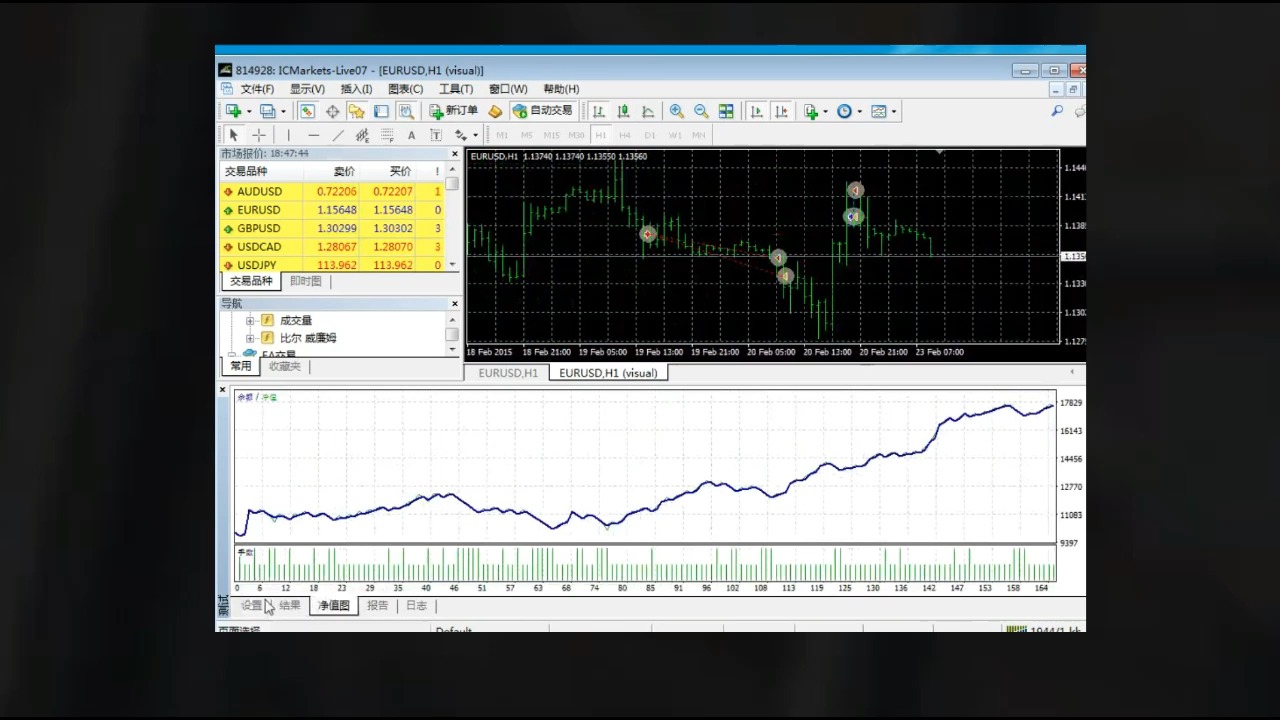Image resolution: width=1280 pixels, height=720 pixels.
Task: Open the templates dropdown arrow
Action: click(894, 112)
